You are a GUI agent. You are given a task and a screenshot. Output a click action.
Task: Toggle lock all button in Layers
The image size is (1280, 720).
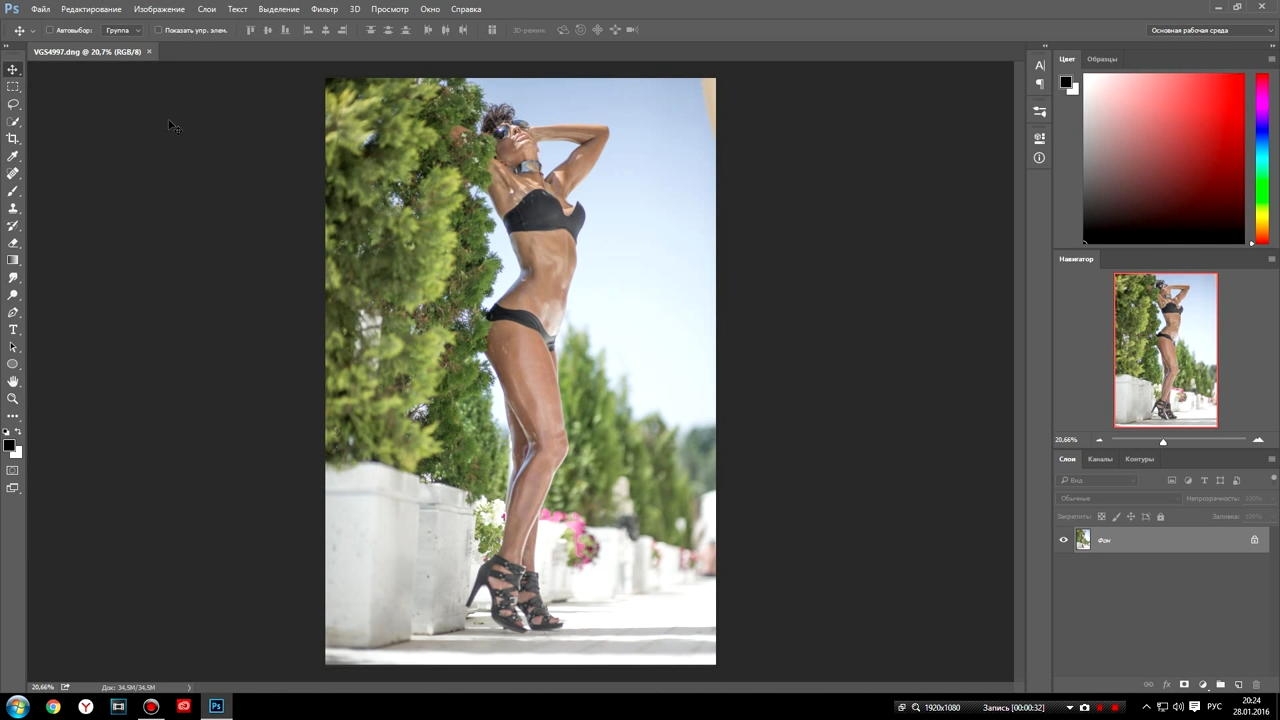[1160, 517]
